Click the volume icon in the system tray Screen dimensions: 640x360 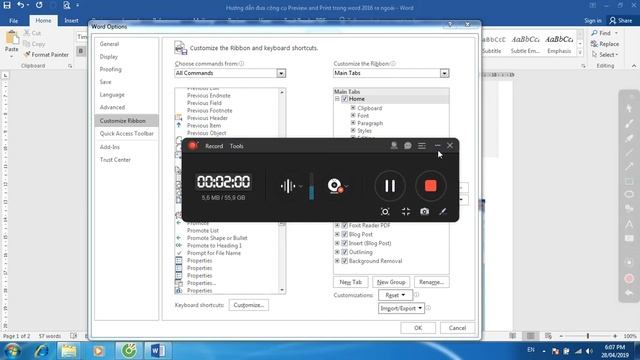coord(589,351)
